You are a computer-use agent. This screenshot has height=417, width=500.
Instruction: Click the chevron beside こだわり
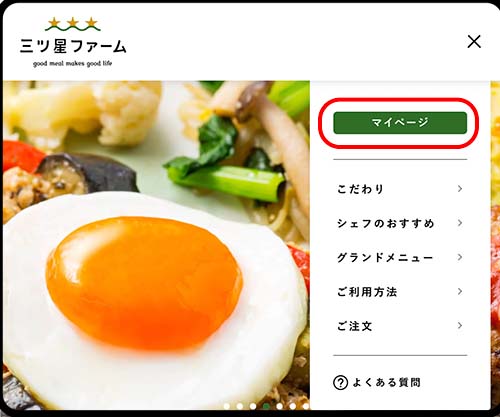coord(460,189)
